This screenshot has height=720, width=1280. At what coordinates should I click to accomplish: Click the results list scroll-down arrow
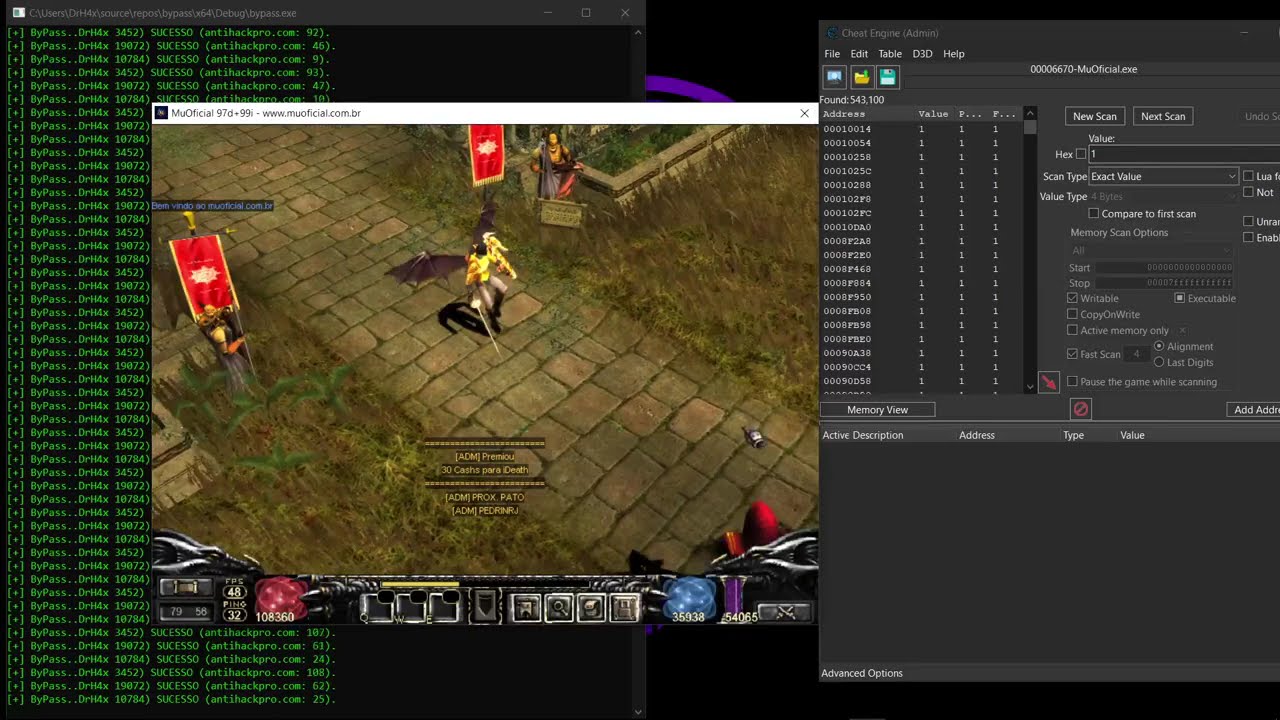coord(1030,386)
